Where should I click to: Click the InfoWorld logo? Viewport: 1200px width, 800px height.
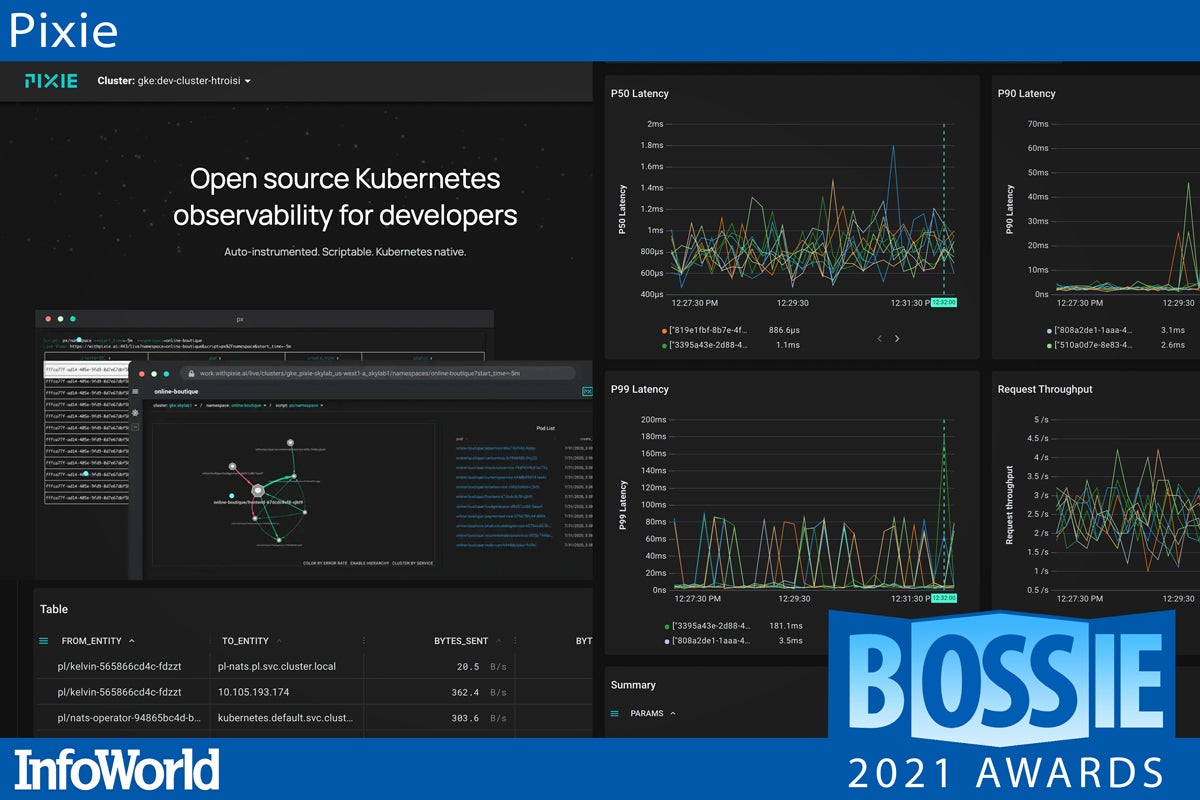pyautogui.click(x=117, y=770)
